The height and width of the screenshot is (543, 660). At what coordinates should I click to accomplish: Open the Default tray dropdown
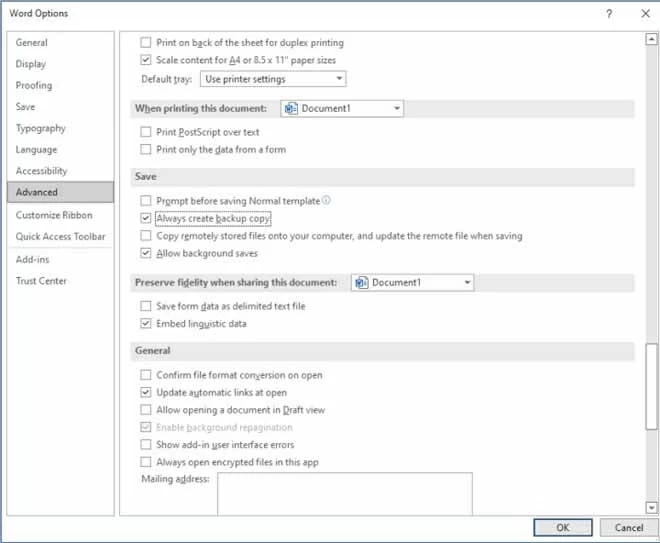[273, 79]
